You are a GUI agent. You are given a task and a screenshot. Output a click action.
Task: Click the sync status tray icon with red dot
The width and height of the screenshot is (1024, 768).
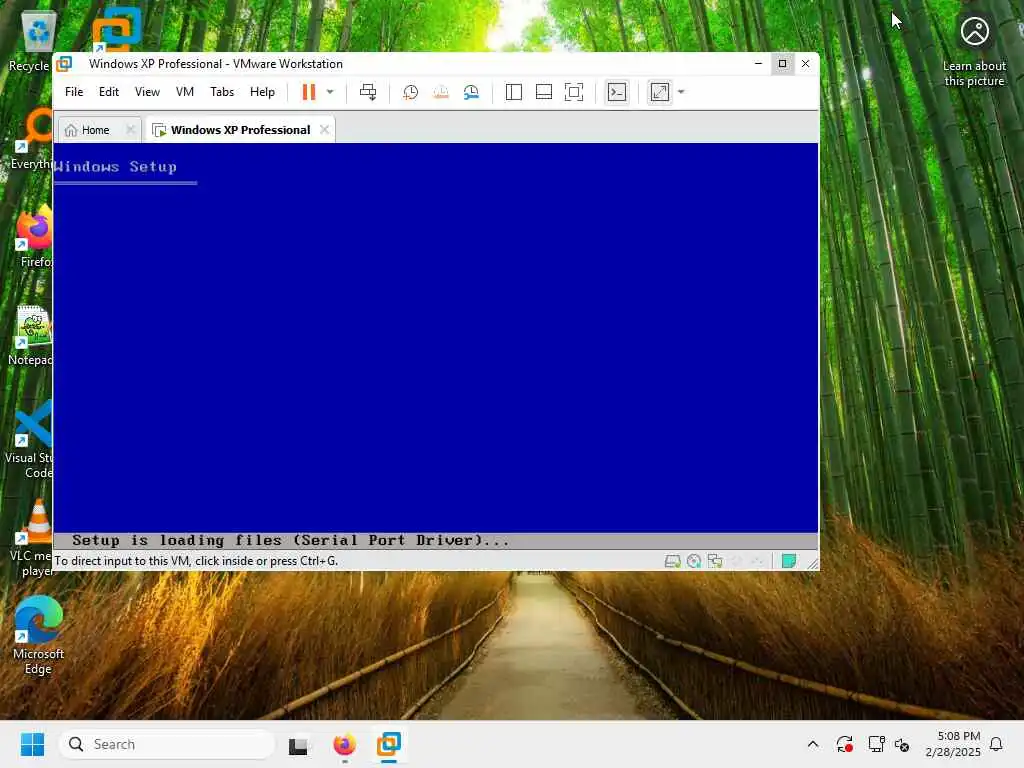coord(844,744)
